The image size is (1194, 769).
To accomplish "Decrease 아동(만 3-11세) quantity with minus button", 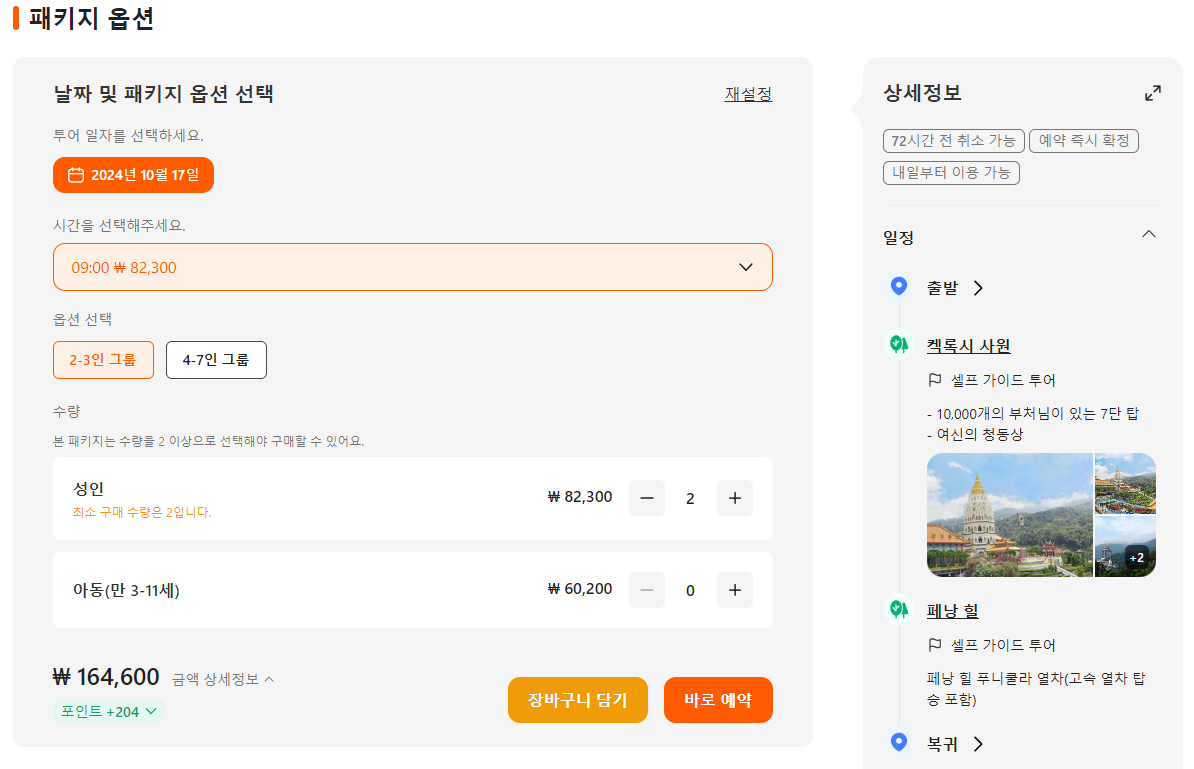I will coord(647,590).
